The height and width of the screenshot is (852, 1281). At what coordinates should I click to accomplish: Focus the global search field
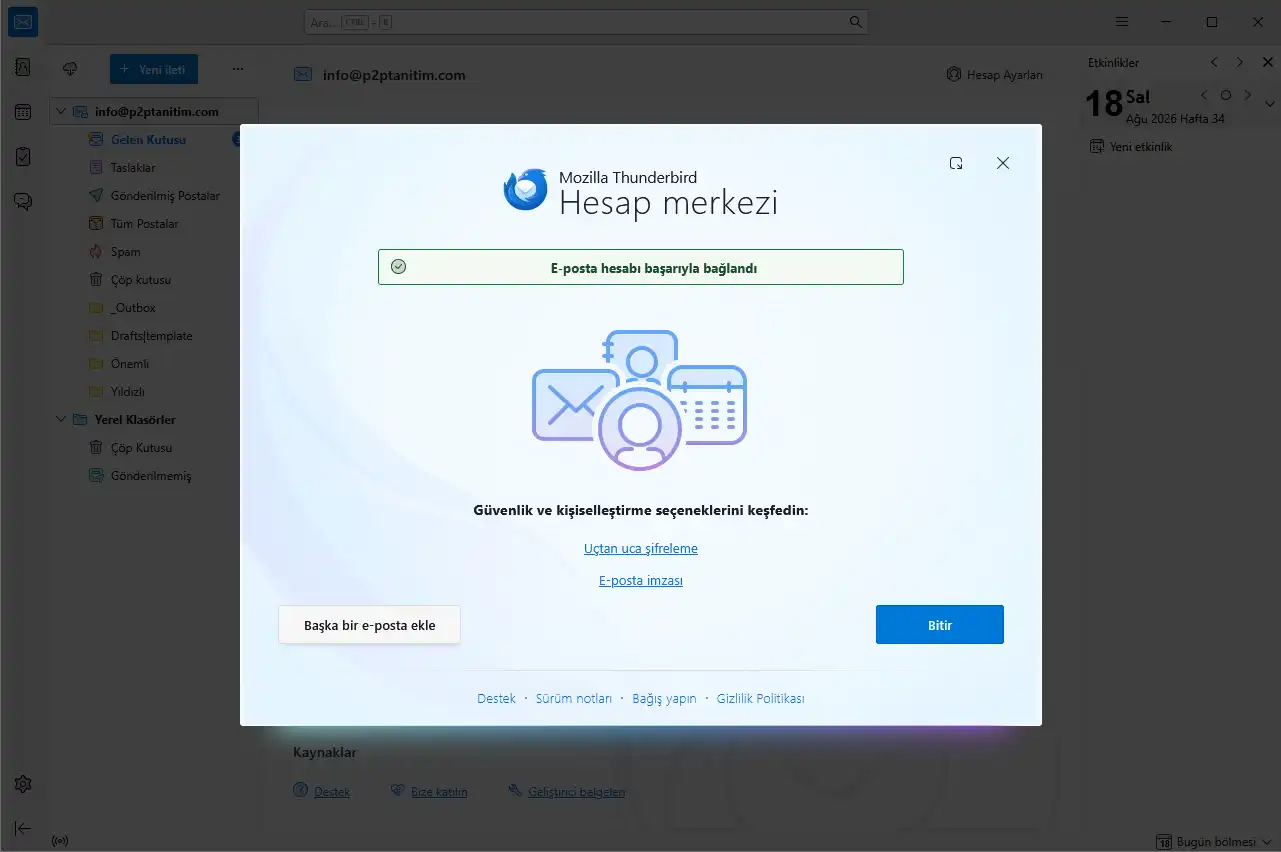586,22
